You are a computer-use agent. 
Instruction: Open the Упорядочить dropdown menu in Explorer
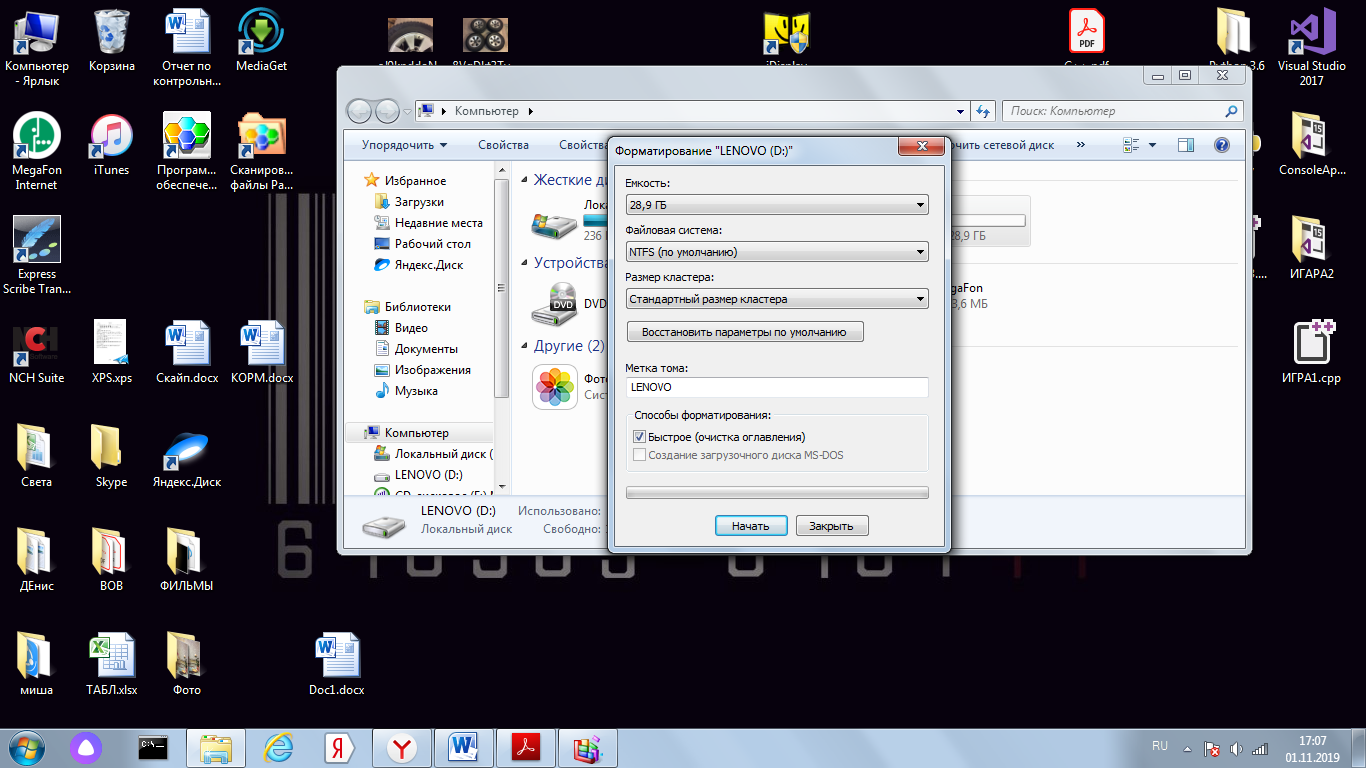[405, 145]
